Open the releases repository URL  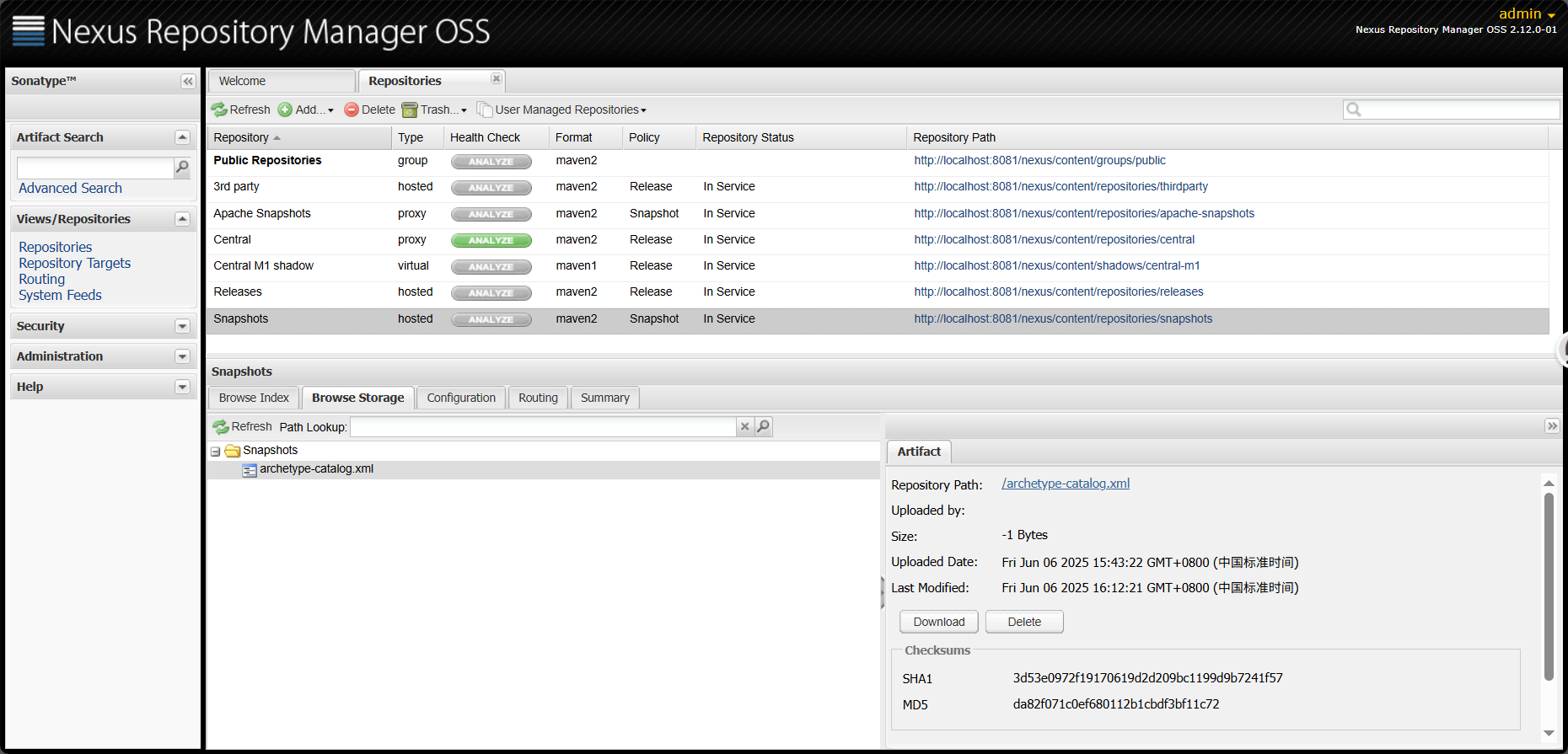(x=1059, y=291)
